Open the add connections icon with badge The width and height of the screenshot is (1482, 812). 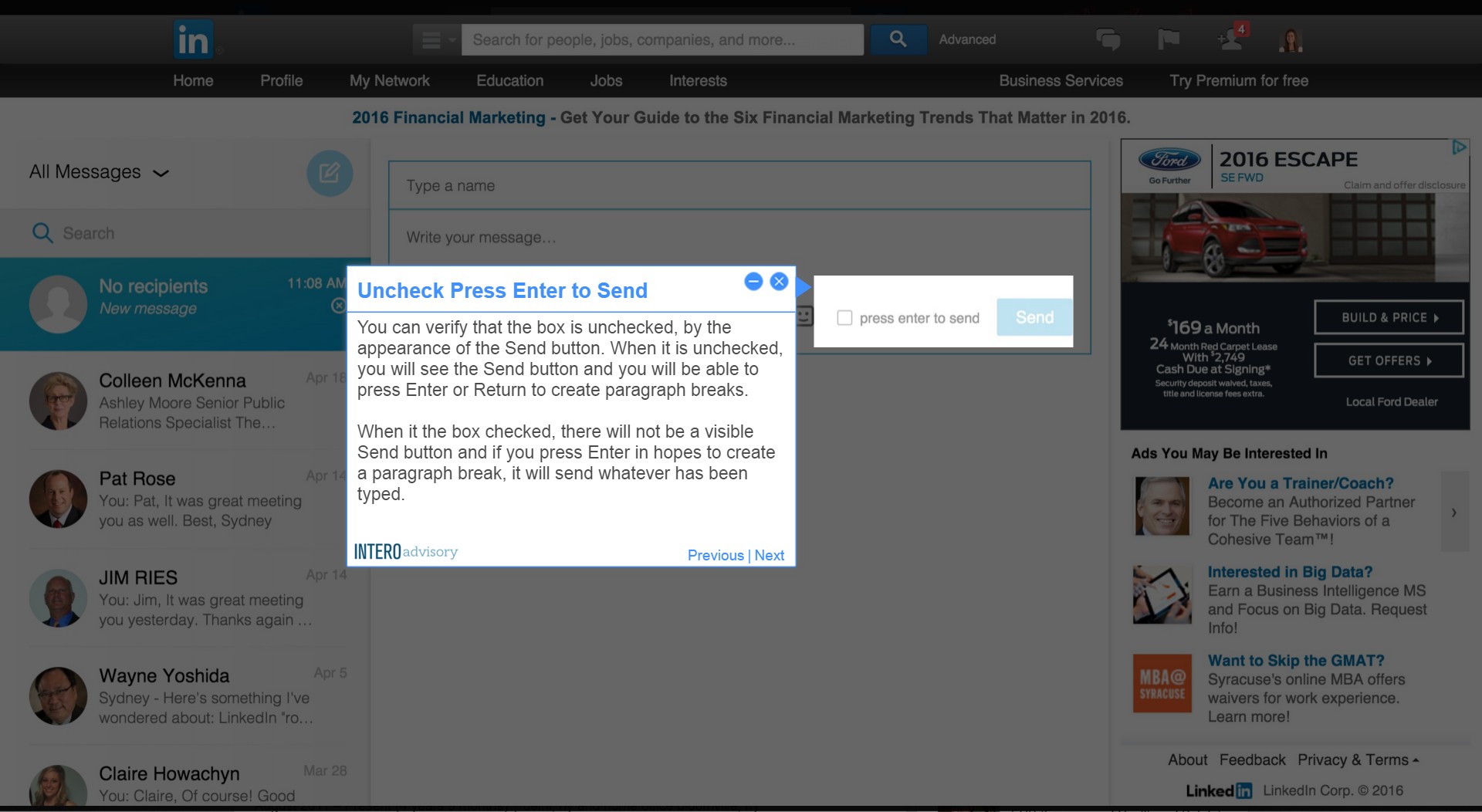click(1231, 38)
